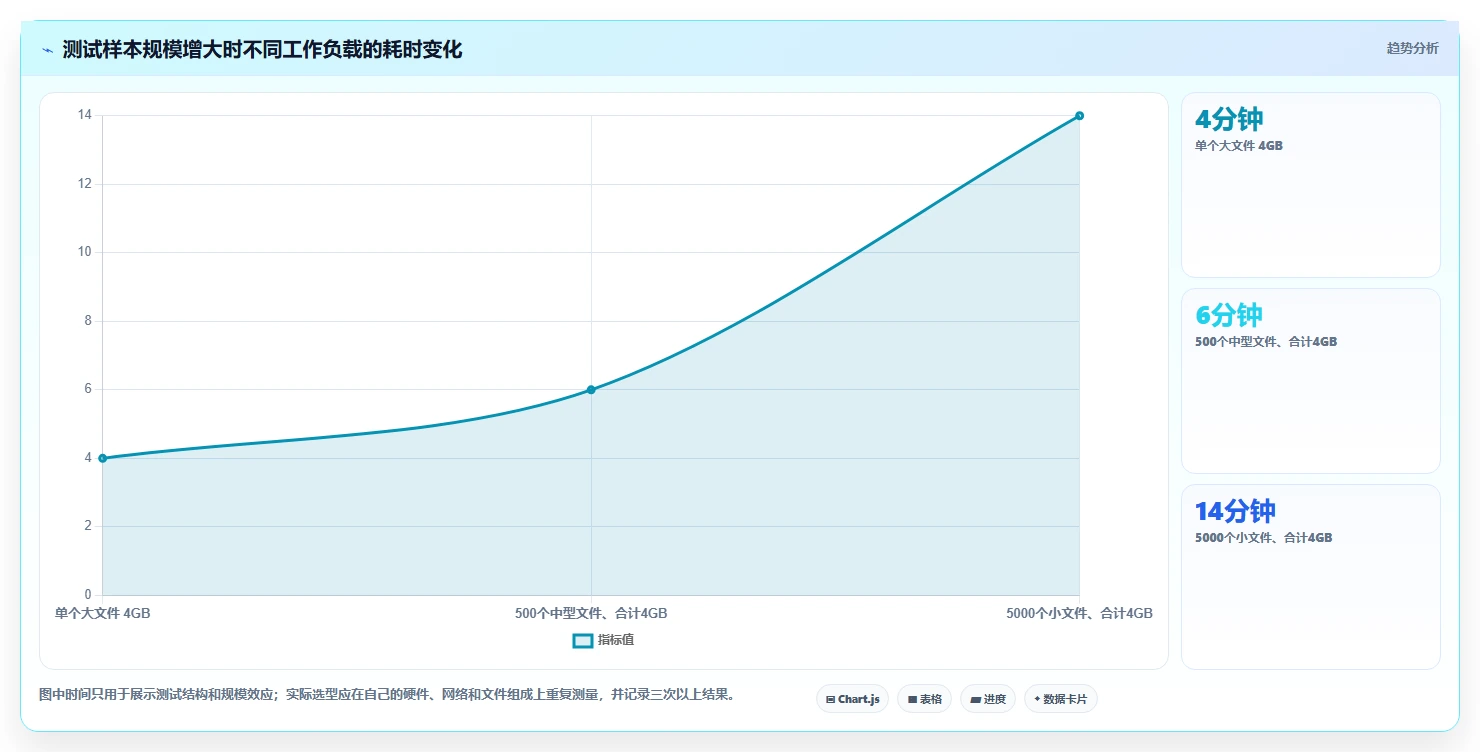Click card caption 5000个小文件、合计4GB

tap(1263, 537)
